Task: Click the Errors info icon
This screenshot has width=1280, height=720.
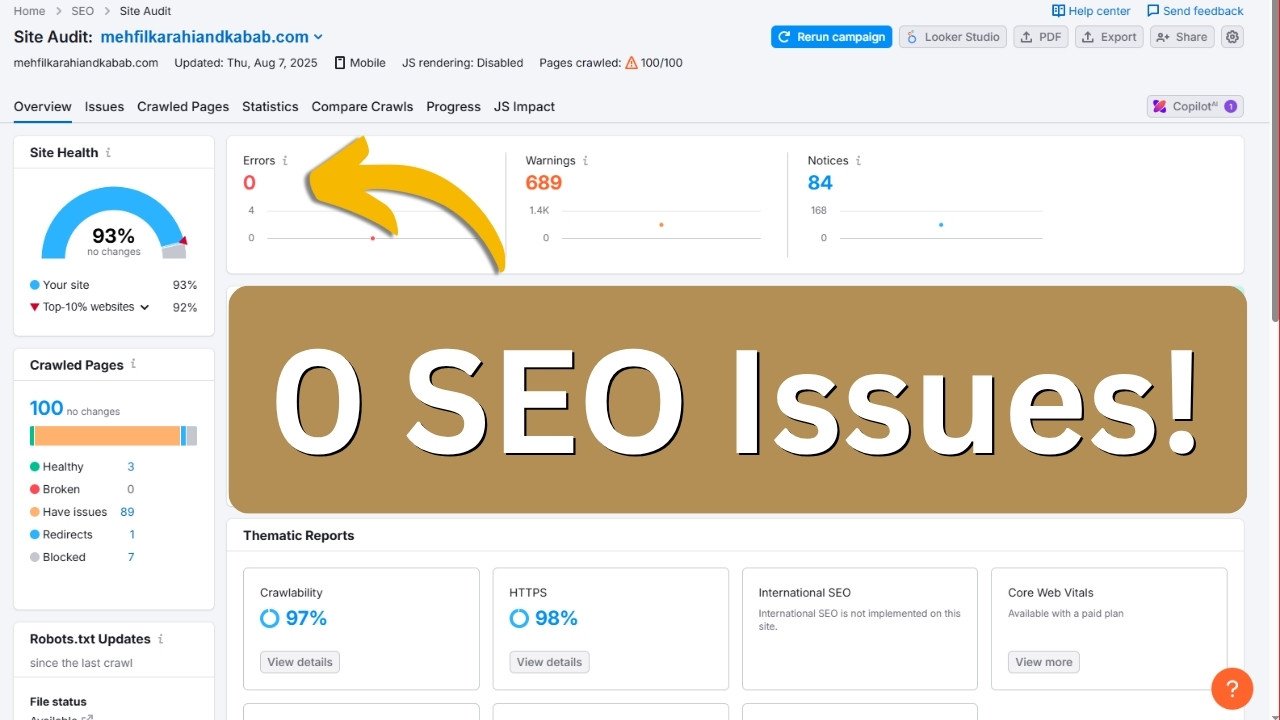Action: tap(285, 160)
